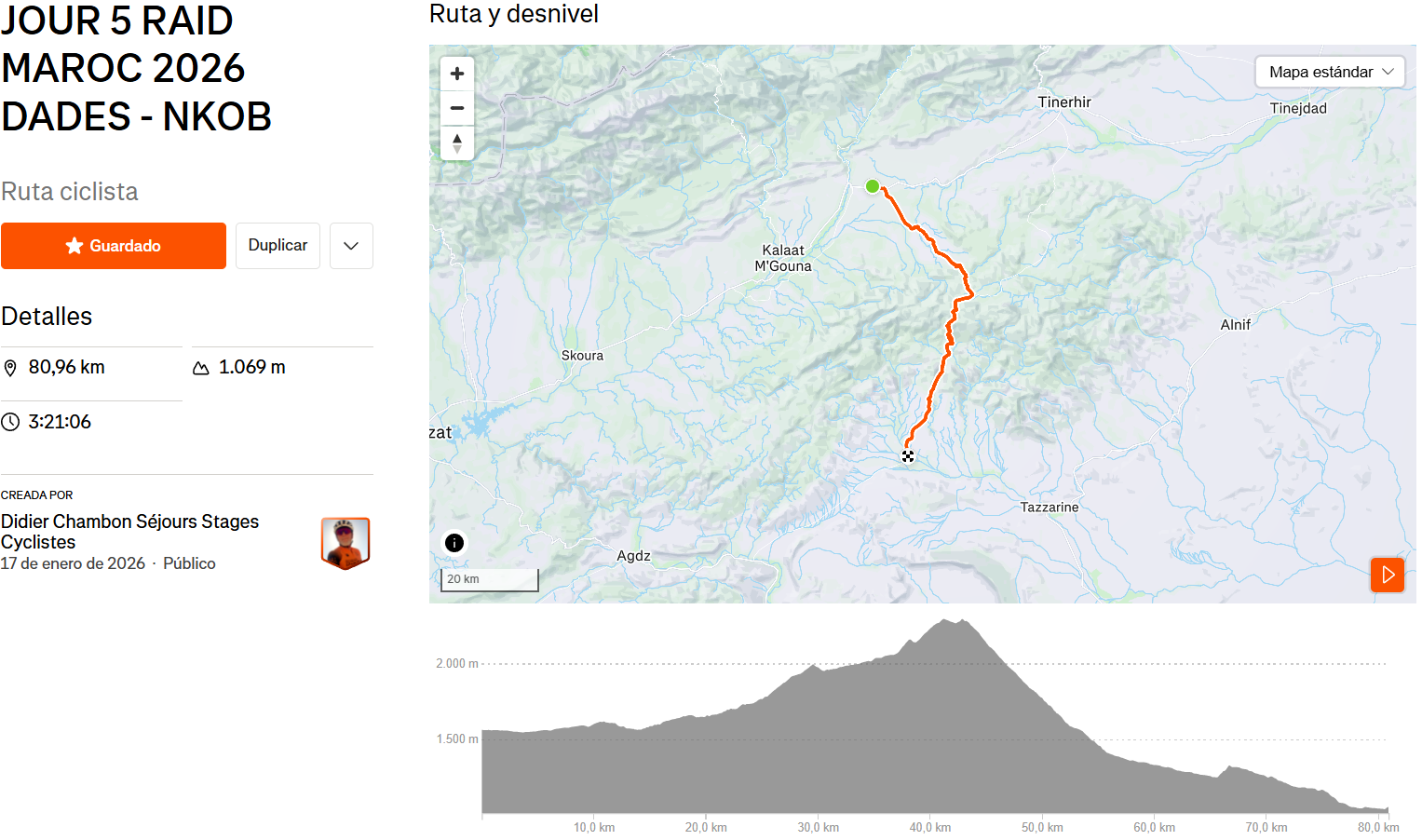Click the creator's profile avatar
Image resolution: width=1422 pixels, height=840 pixels.
pos(345,542)
